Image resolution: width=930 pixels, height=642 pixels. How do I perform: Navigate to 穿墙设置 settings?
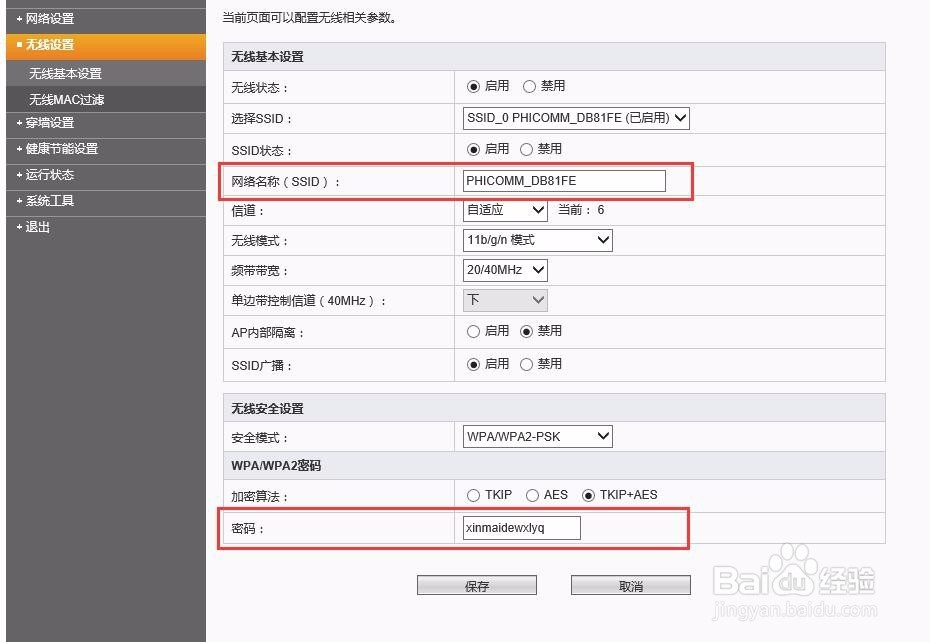click(x=47, y=124)
